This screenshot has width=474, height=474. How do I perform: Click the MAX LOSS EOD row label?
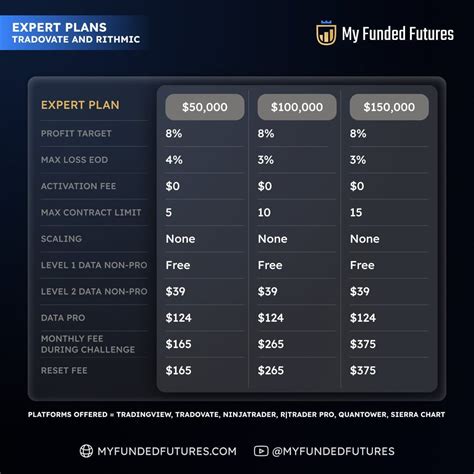(x=74, y=160)
